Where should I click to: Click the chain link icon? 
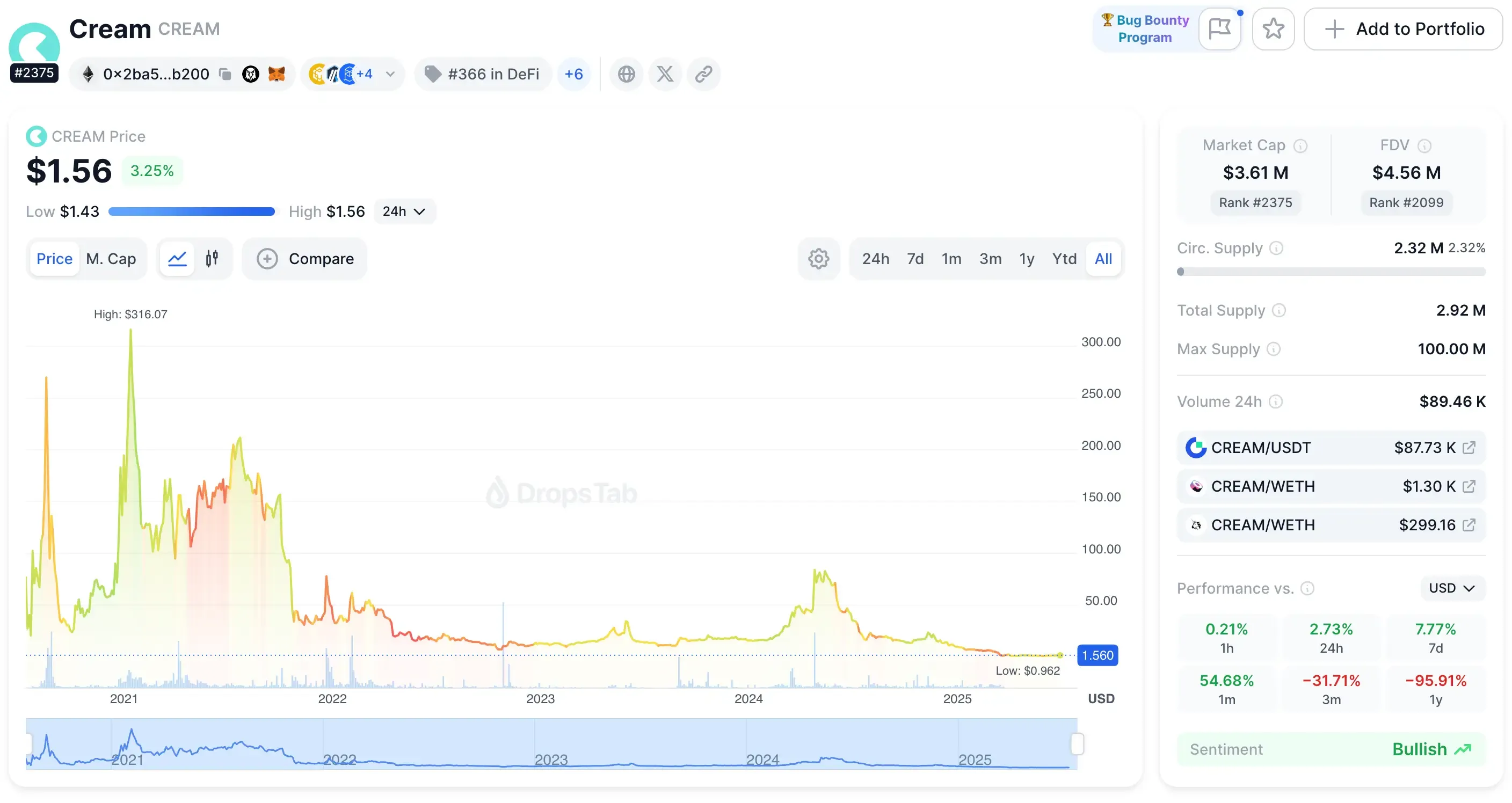pyautogui.click(x=704, y=74)
